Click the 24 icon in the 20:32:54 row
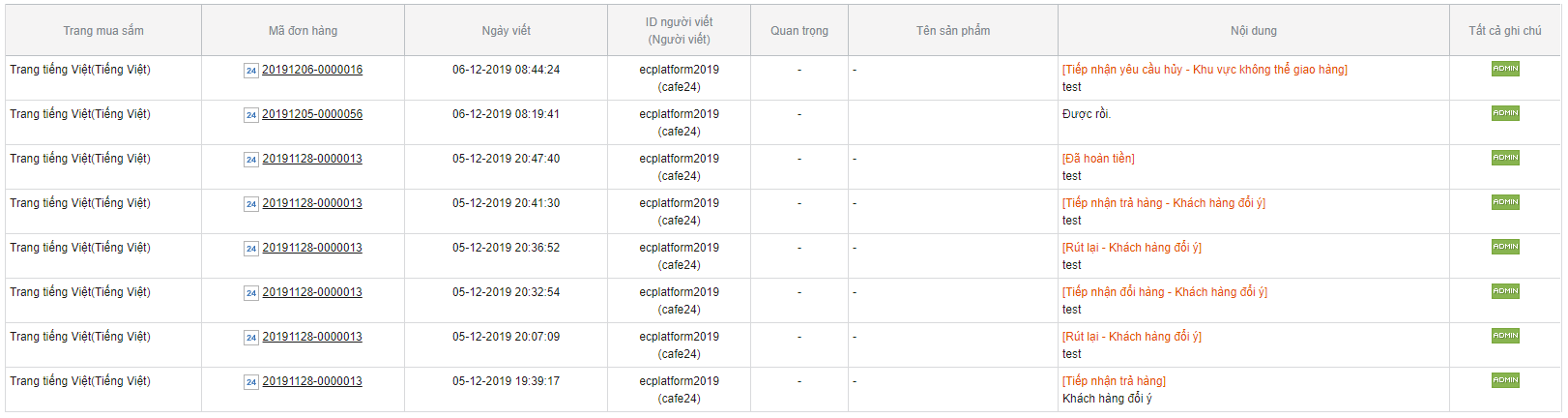Screen dimensions: 1568x418 coord(251,293)
